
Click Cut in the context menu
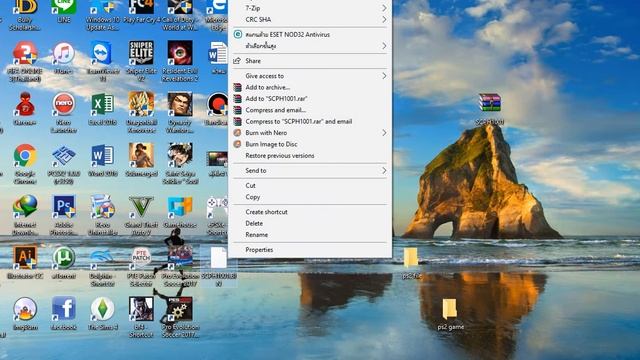tap(310, 186)
